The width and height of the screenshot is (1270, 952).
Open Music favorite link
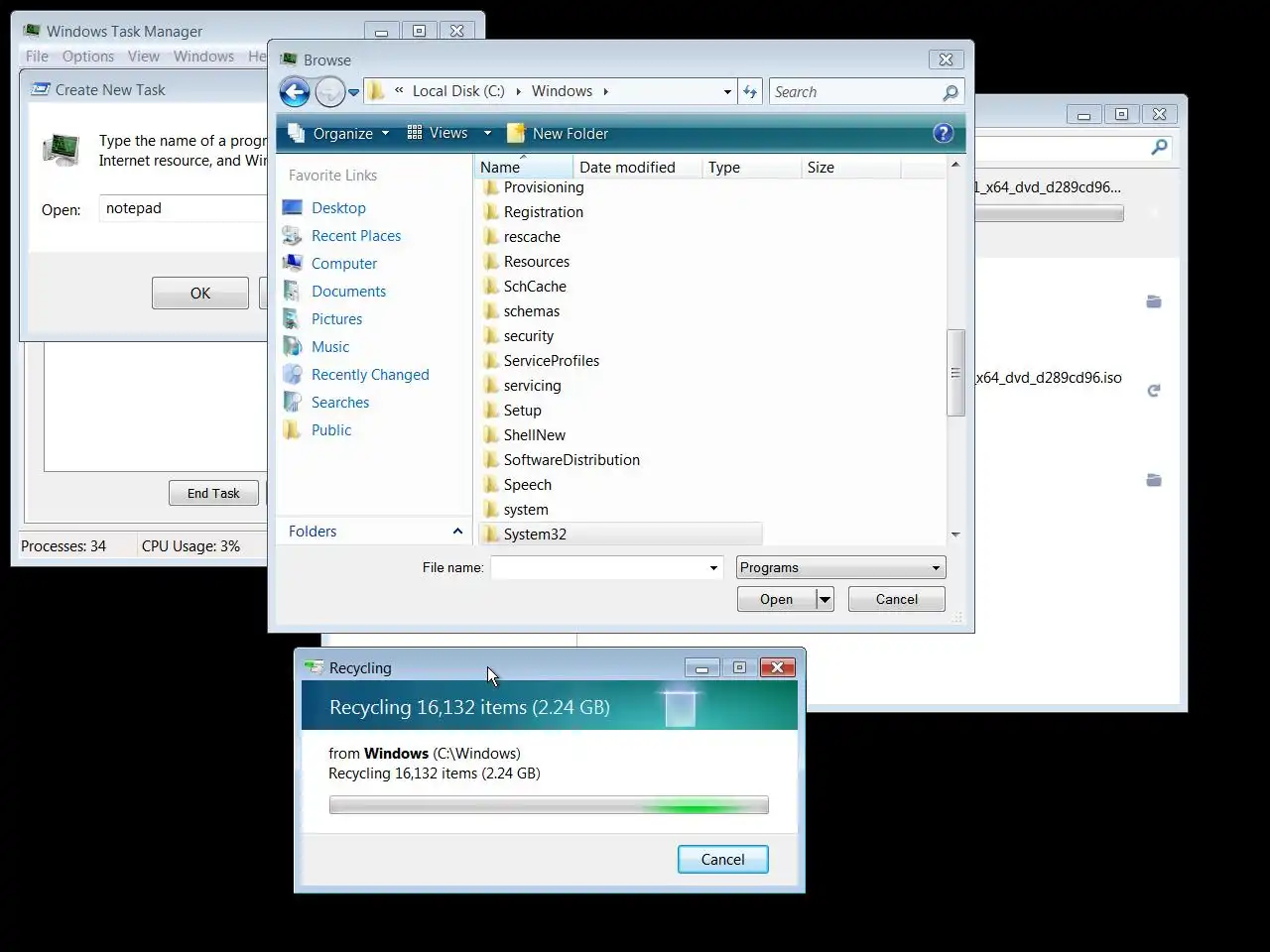point(330,347)
